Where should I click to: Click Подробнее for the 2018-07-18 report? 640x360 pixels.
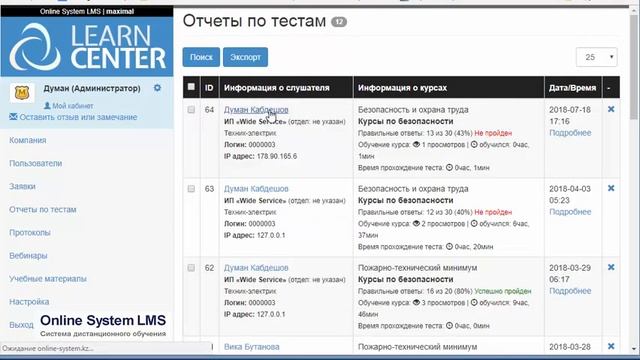570,133
